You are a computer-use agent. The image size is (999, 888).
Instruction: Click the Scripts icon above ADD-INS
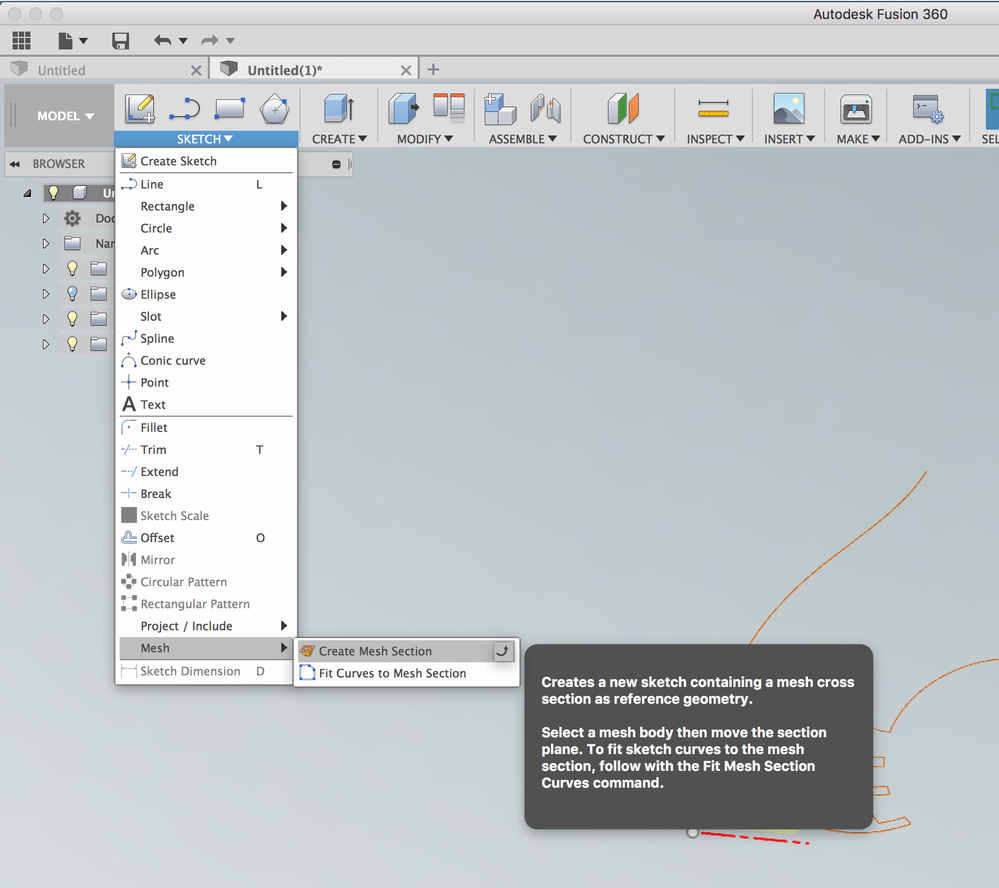[x=928, y=108]
